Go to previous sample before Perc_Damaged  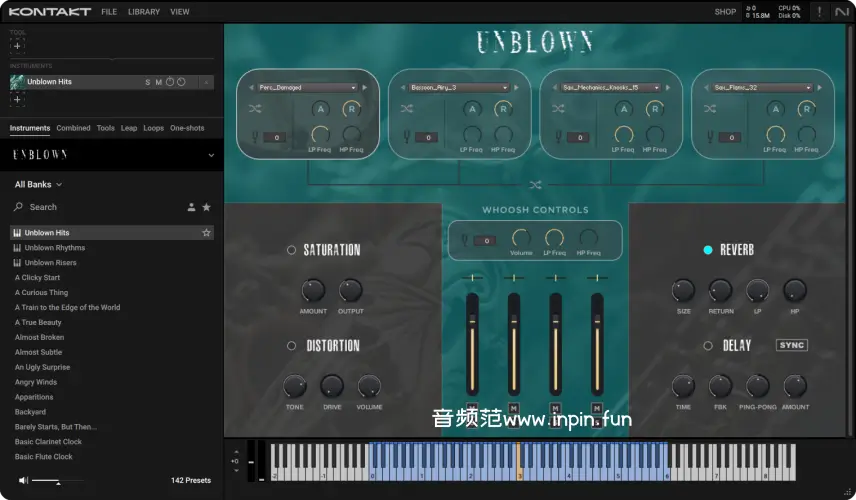(x=252, y=87)
